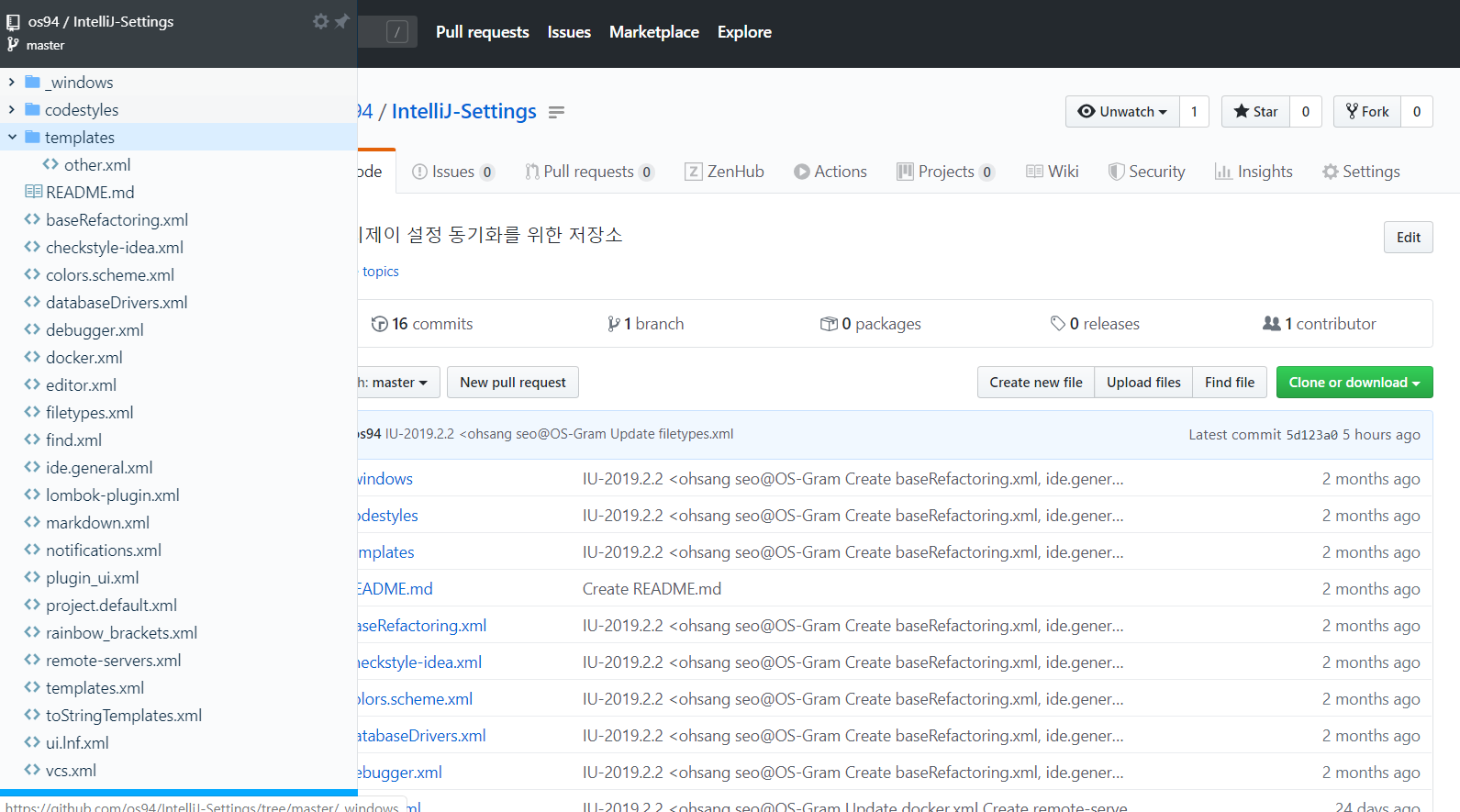This screenshot has height=812, width=1460.
Task: Go to Marketplace in top navigation
Action: click(654, 32)
